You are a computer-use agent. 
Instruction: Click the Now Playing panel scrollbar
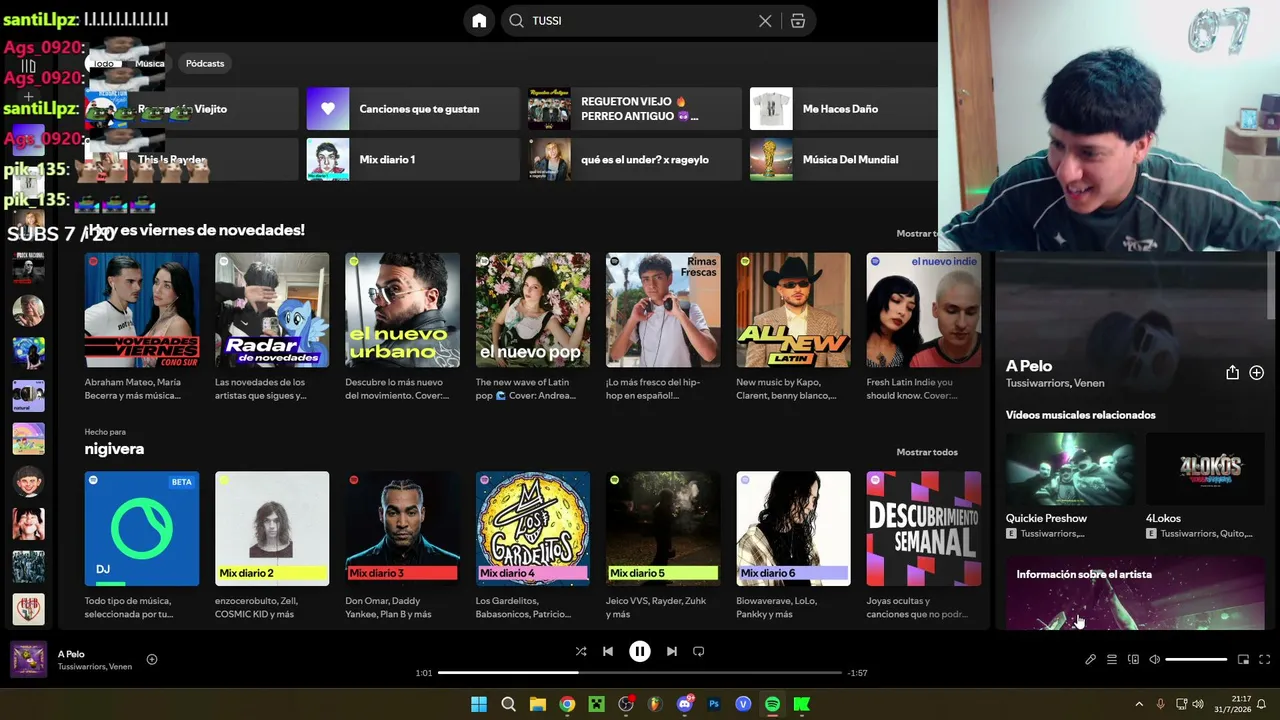pyautogui.click(x=1271, y=285)
